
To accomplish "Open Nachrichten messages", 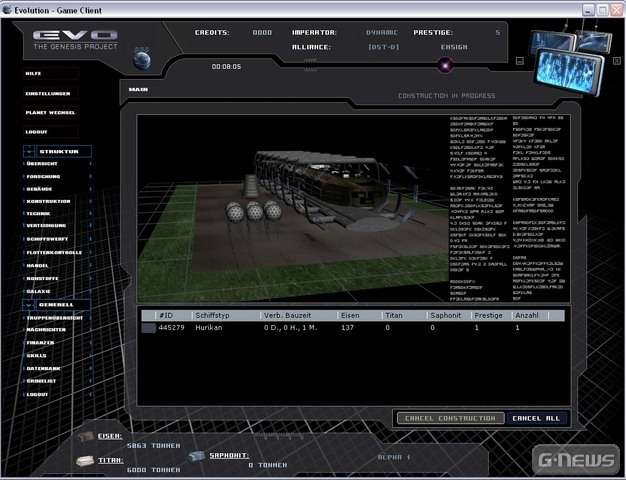I will coord(46,329).
